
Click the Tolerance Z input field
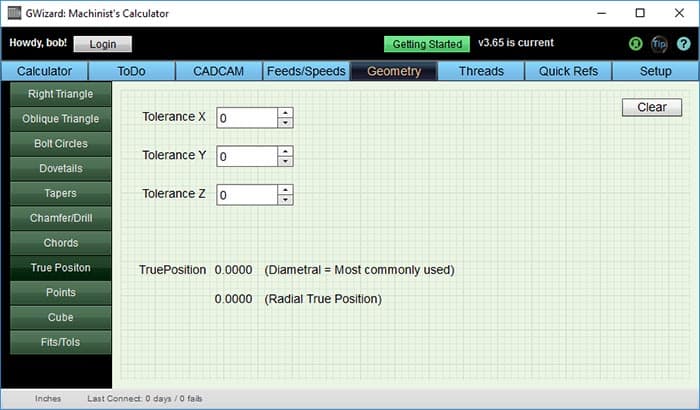pyautogui.click(x=247, y=195)
